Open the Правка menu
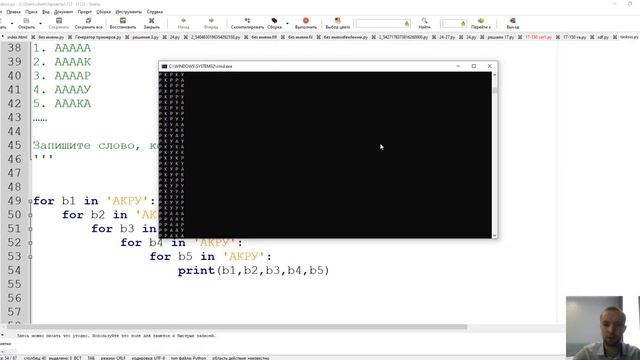 click(x=13, y=12)
